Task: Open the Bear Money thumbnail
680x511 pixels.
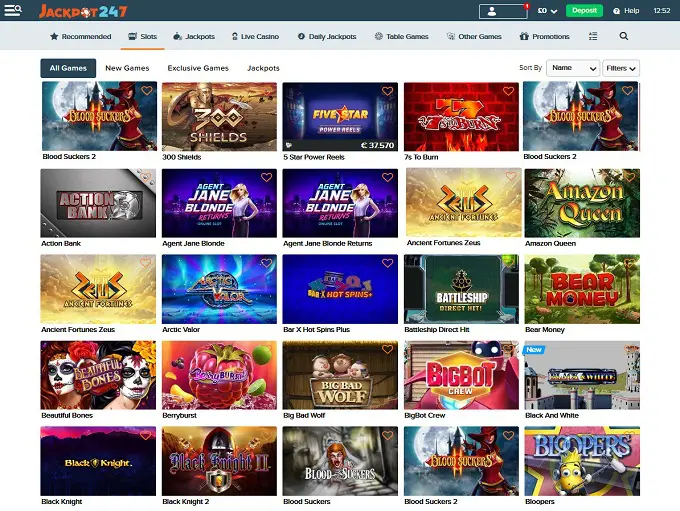Action: tap(582, 289)
